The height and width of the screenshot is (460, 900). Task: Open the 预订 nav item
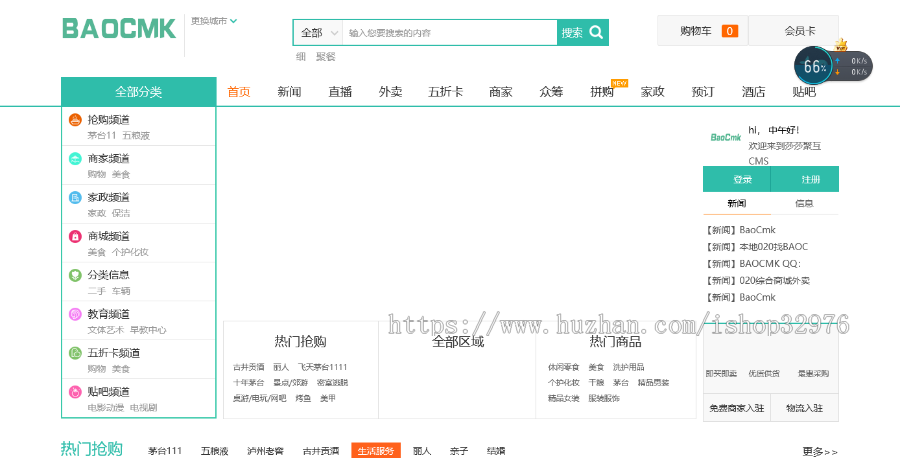[703, 92]
